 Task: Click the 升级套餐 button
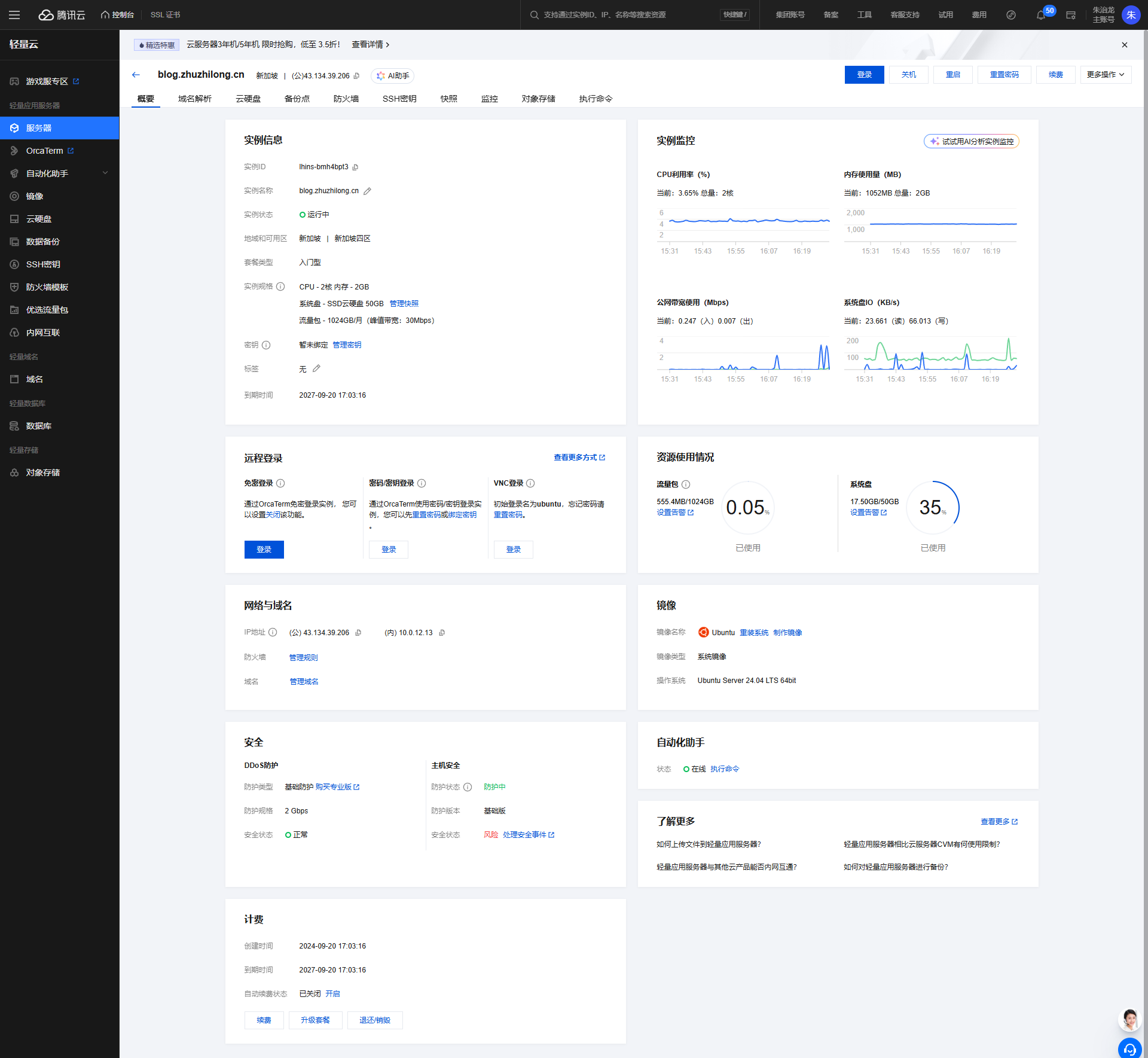[x=315, y=1020]
